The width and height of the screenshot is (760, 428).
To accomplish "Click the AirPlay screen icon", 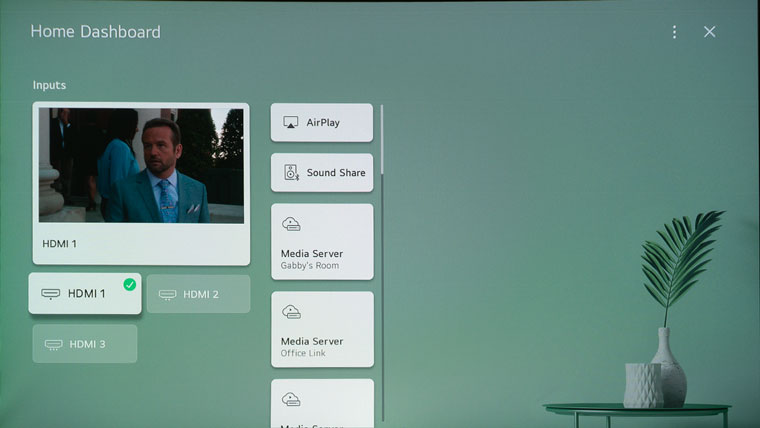I will 291,123.
